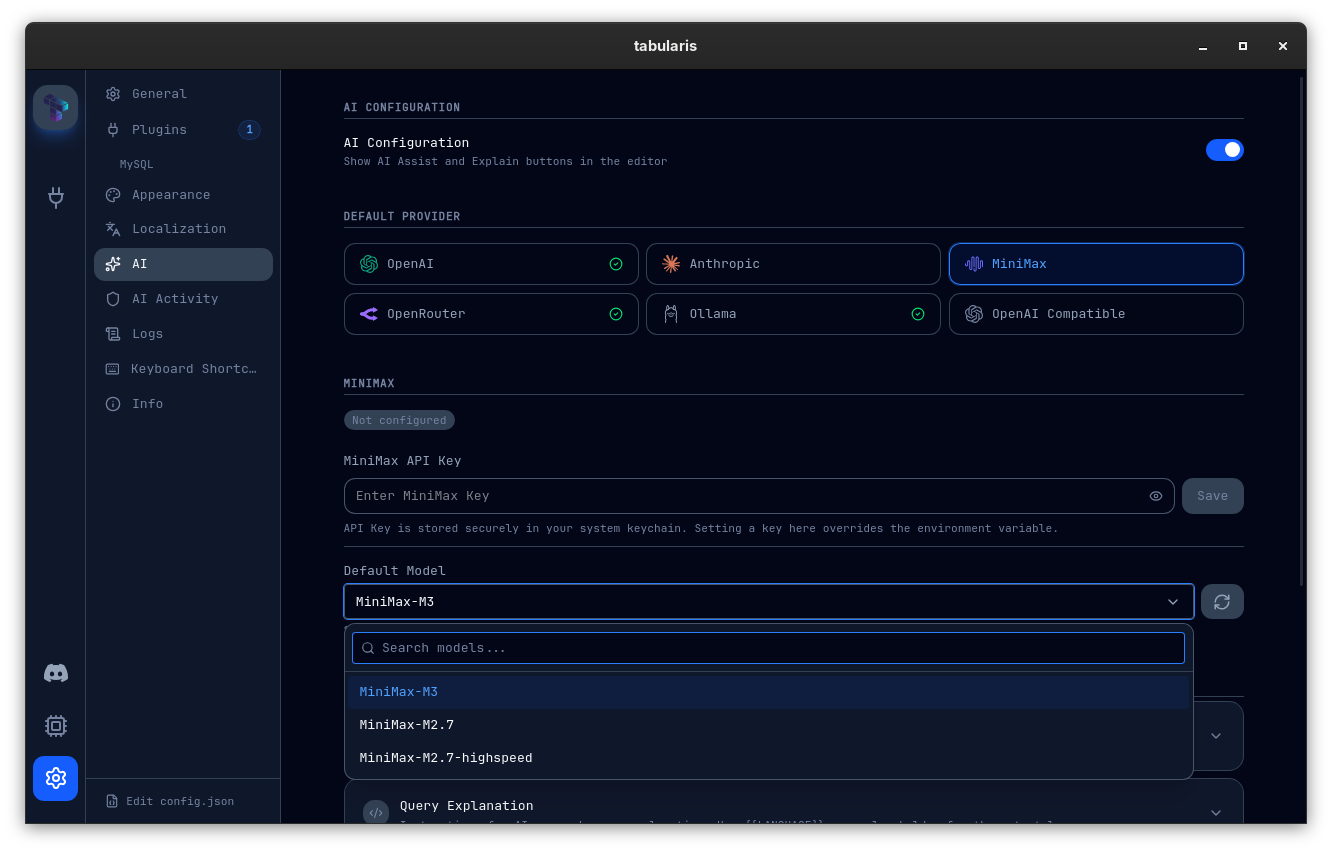Click the Ollama llama icon
Image resolution: width=1332 pixels, height=852 pixels.
click(671, 314)
